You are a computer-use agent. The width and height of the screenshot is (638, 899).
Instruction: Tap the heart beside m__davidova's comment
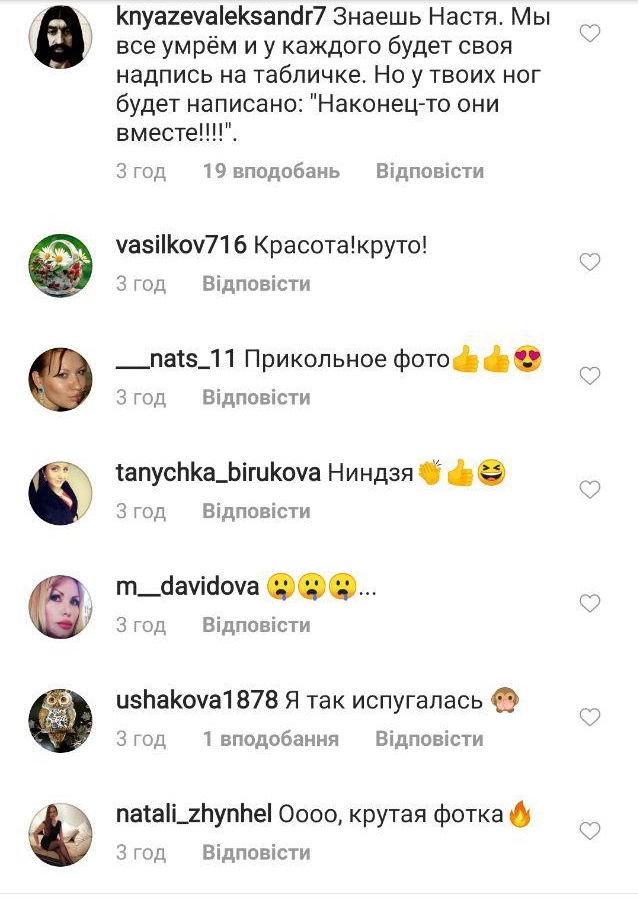[x=589, y=603]
